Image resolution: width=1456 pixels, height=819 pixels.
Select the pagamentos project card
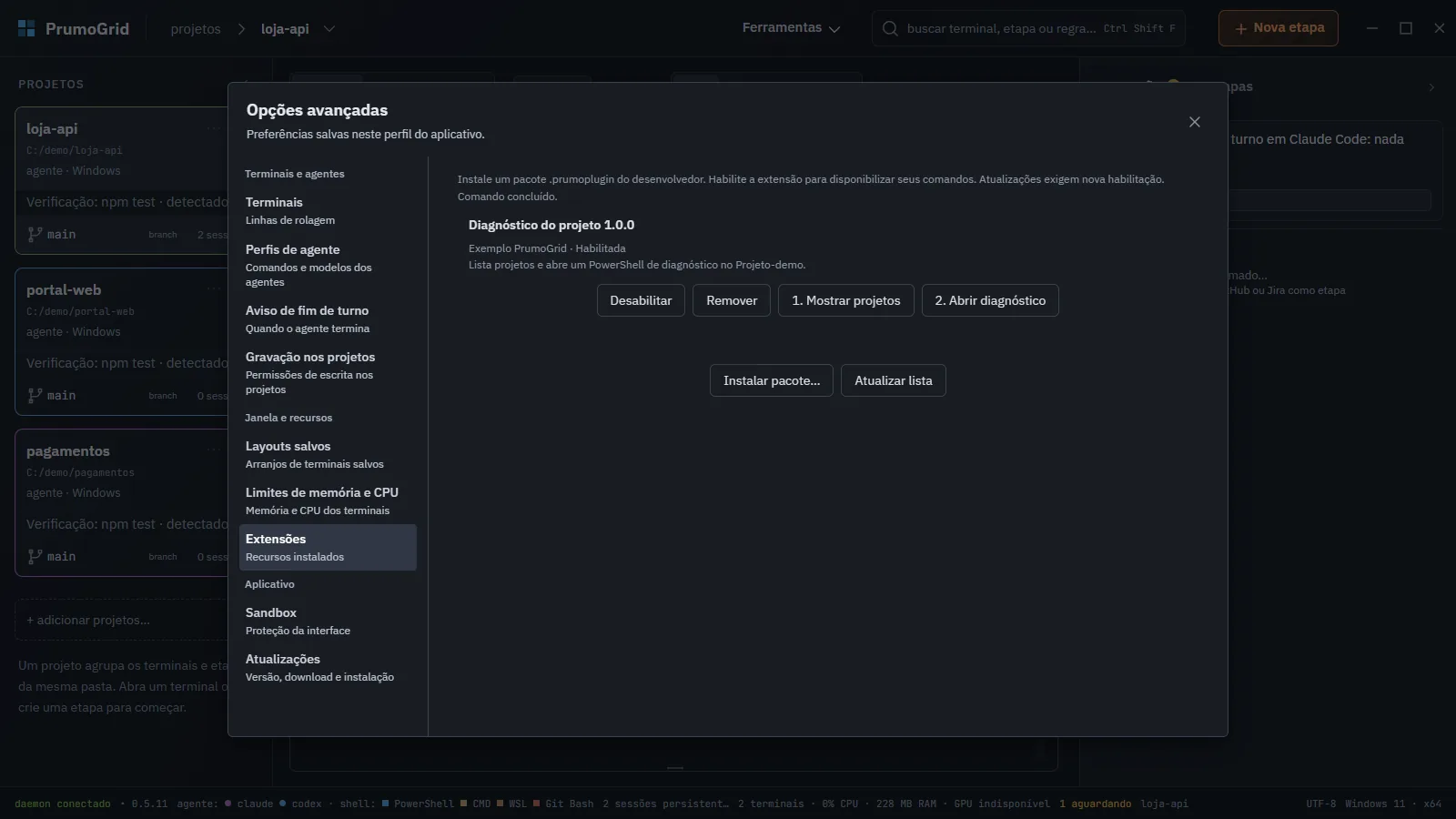pos(122,502)
